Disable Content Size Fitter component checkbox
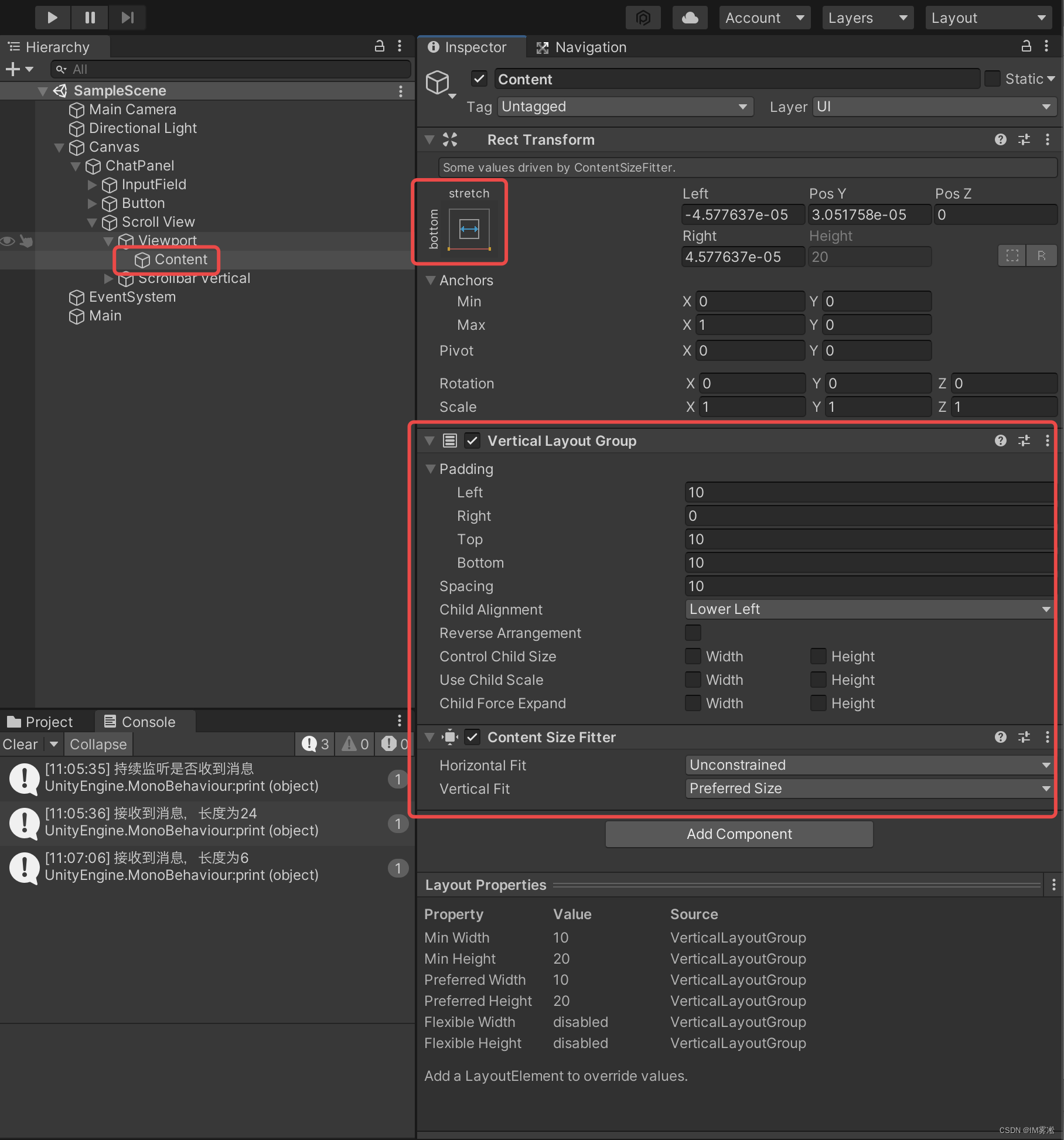The image size is (1064, 1140). (472, 737)
